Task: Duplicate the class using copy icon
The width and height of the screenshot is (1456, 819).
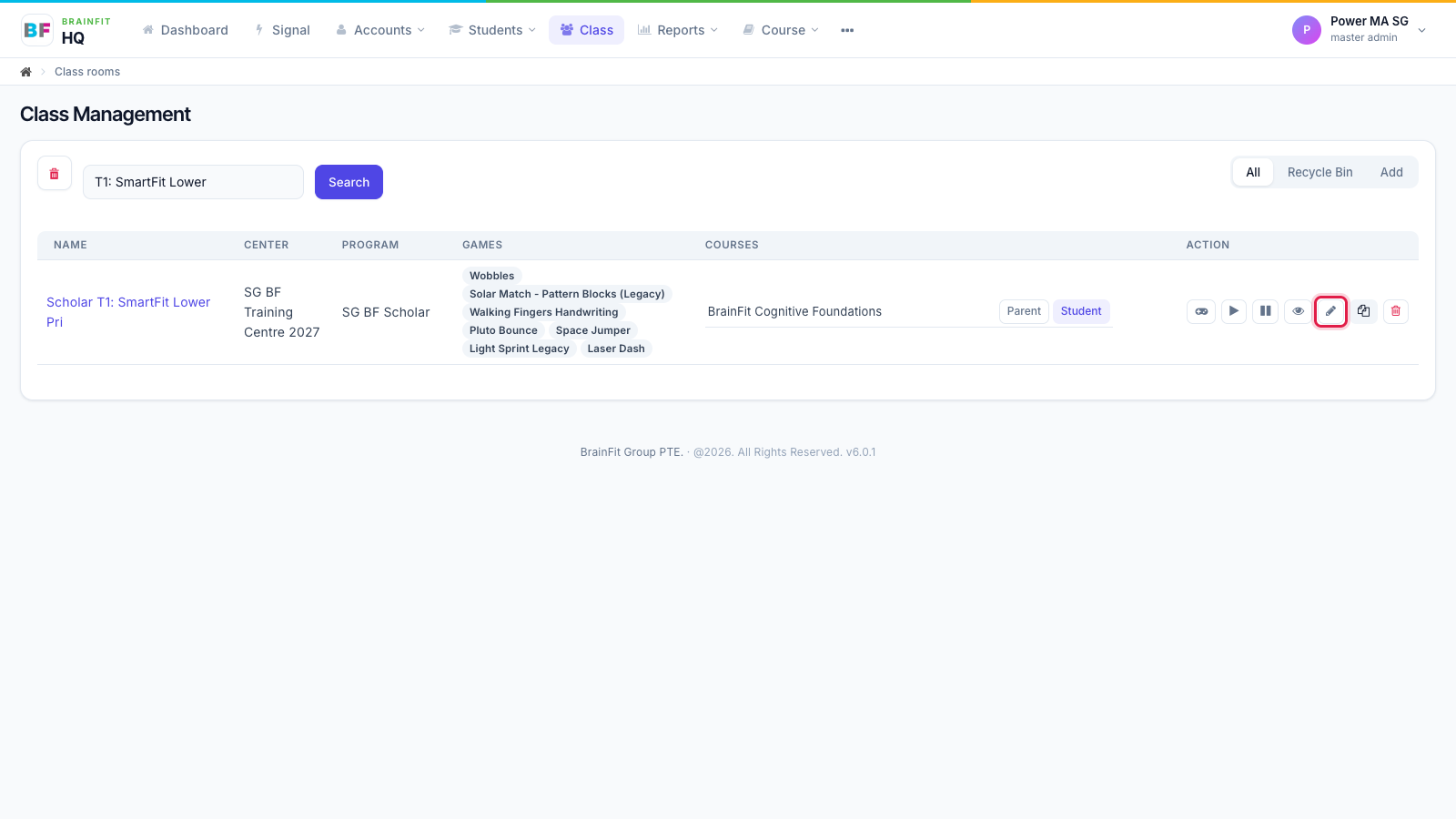Action: point(1363,311)
